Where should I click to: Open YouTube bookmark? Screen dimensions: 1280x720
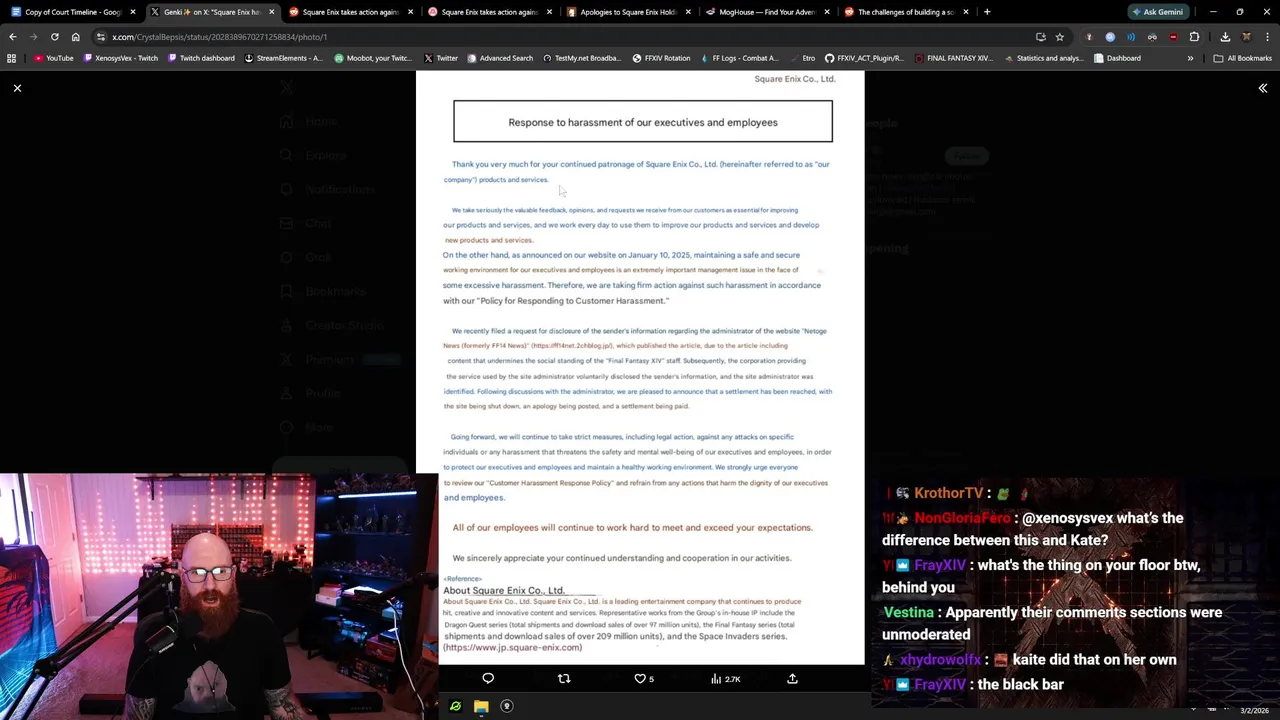point(53,58)
